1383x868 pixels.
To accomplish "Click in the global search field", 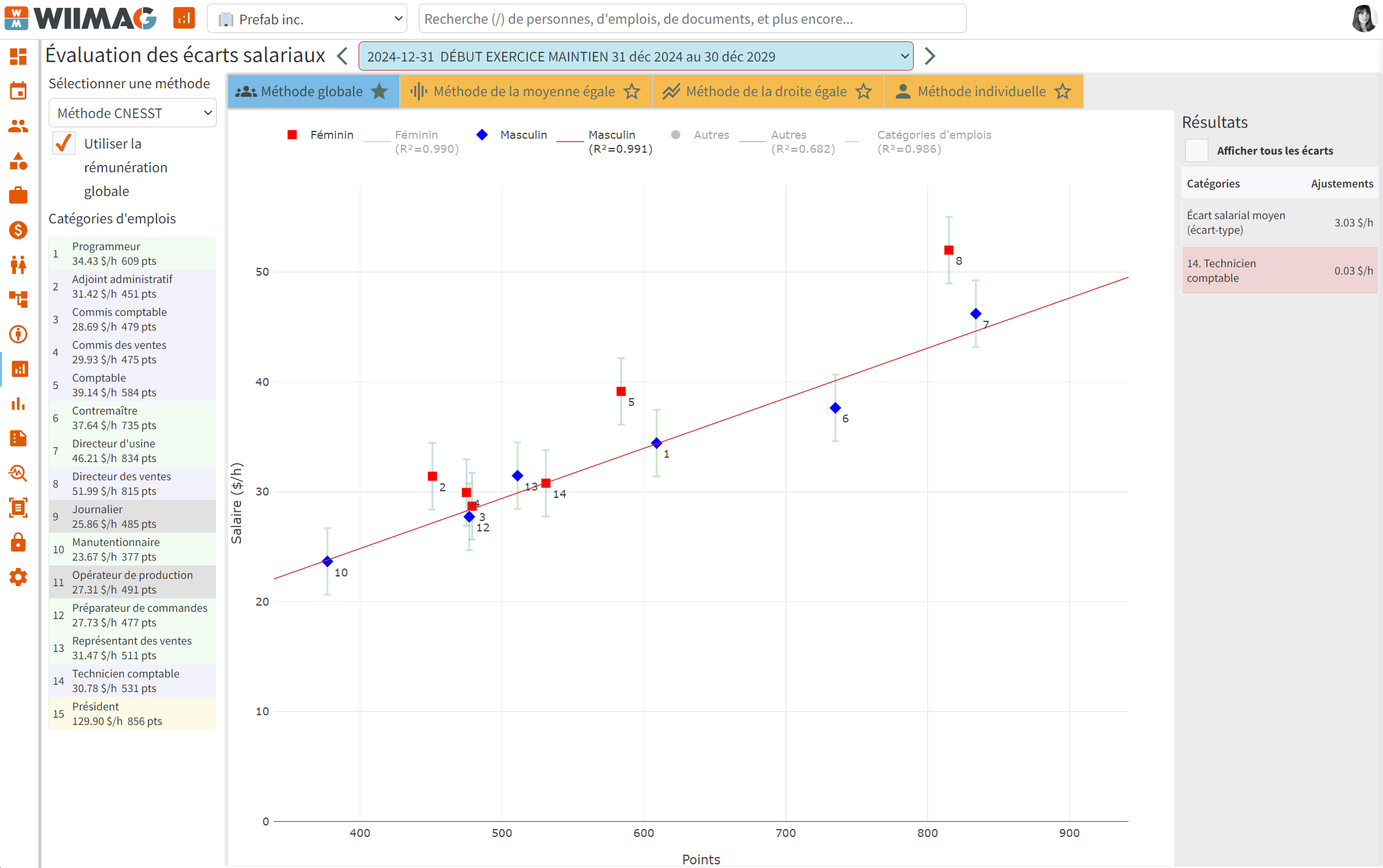I will pos(692,19).
